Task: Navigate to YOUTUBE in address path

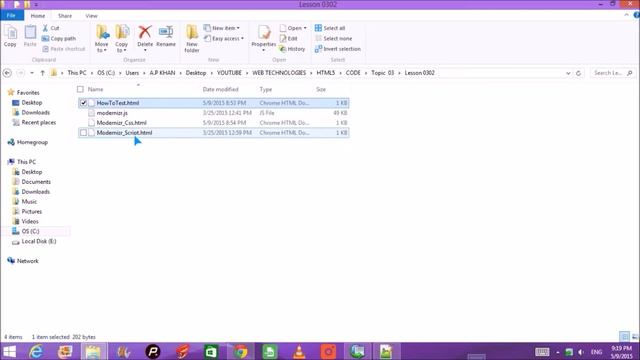Action: (x=229, y=73)
